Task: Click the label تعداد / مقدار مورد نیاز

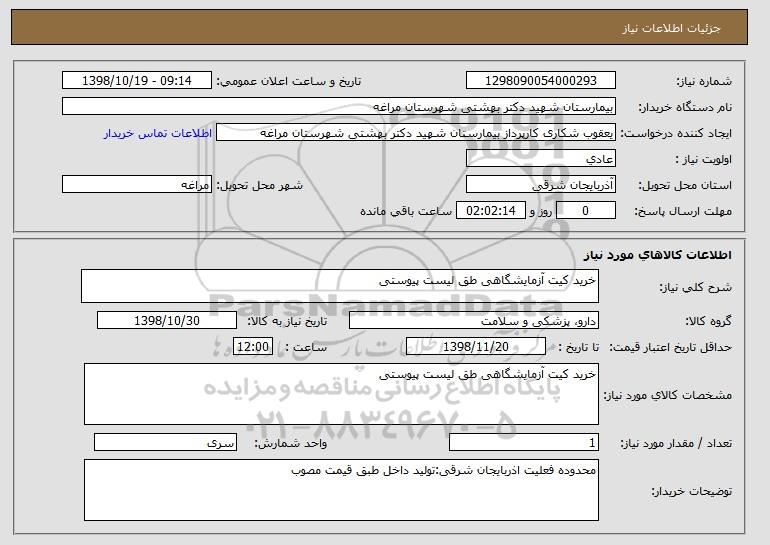Action: [x=676, y=444]
